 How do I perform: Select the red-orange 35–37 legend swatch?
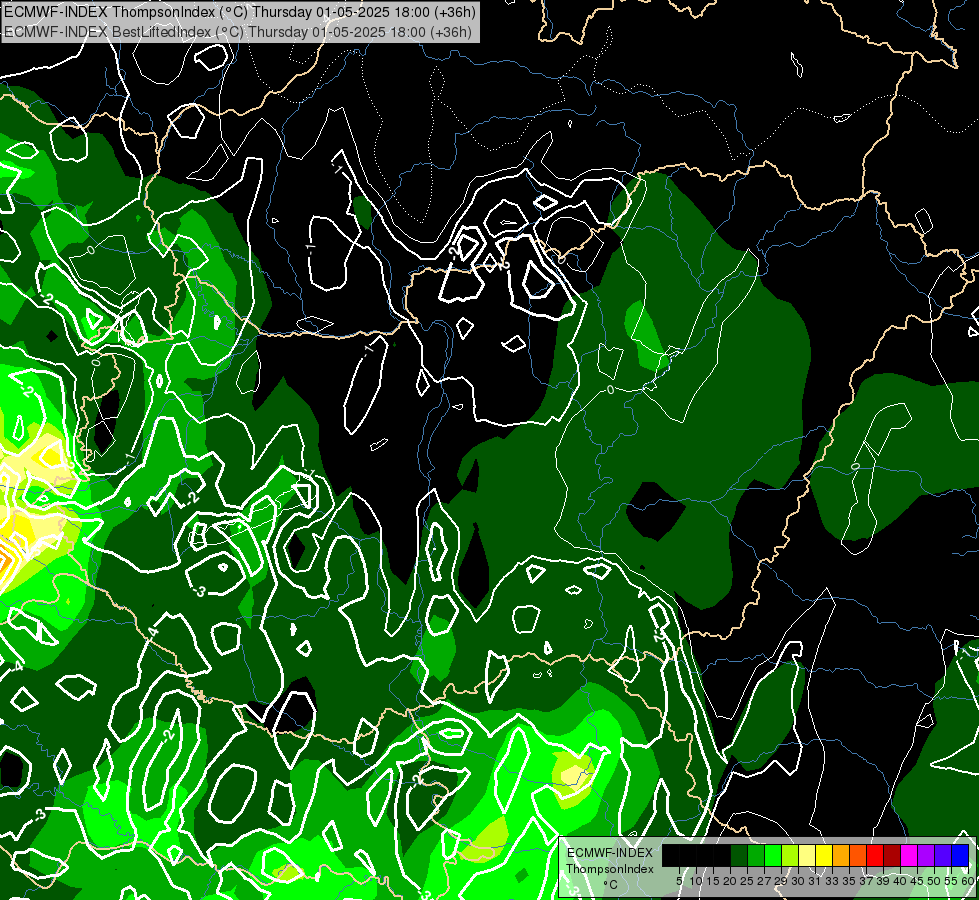click(858, 855)
